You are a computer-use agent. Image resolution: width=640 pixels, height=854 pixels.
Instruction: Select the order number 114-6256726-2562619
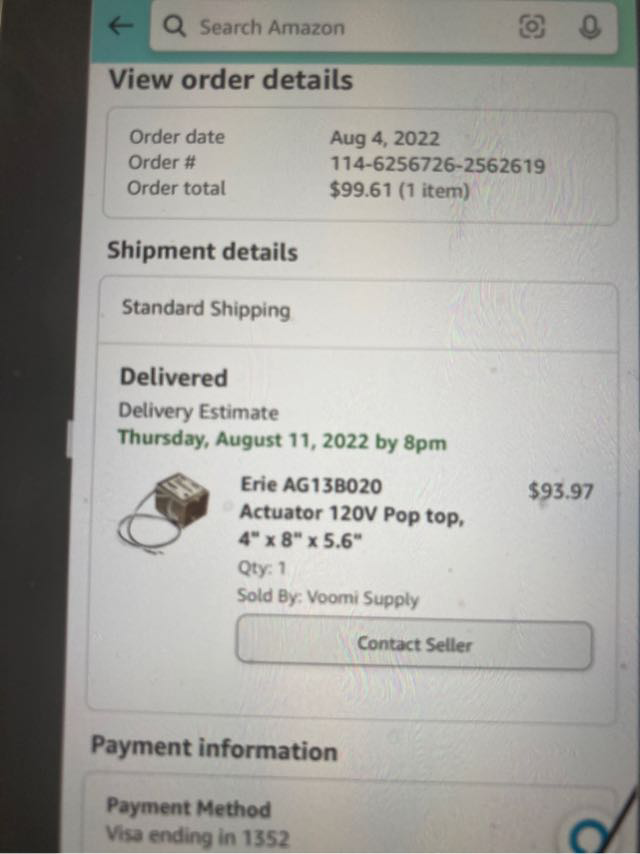437,164
